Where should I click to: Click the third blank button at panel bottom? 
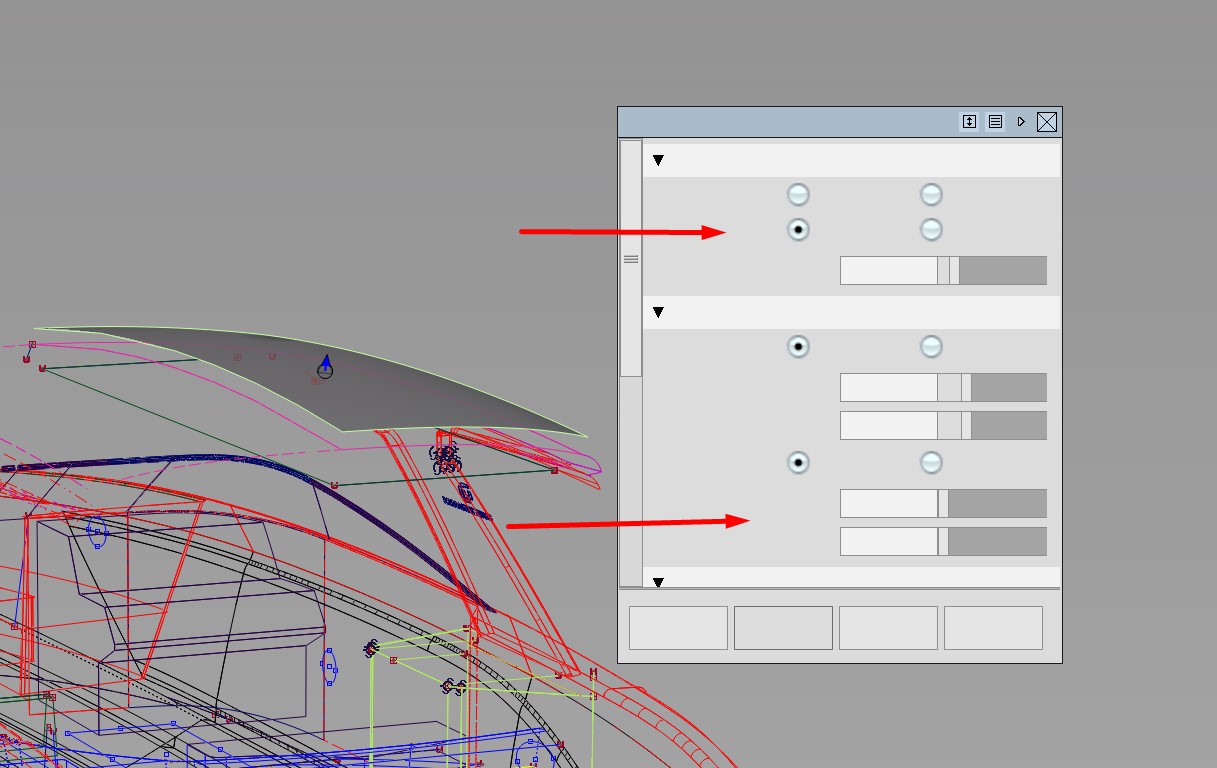(888, 627)
